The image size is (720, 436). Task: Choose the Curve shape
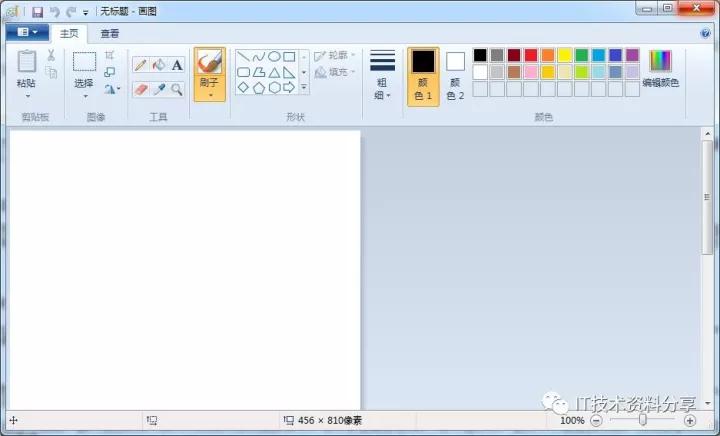point(259,56)
